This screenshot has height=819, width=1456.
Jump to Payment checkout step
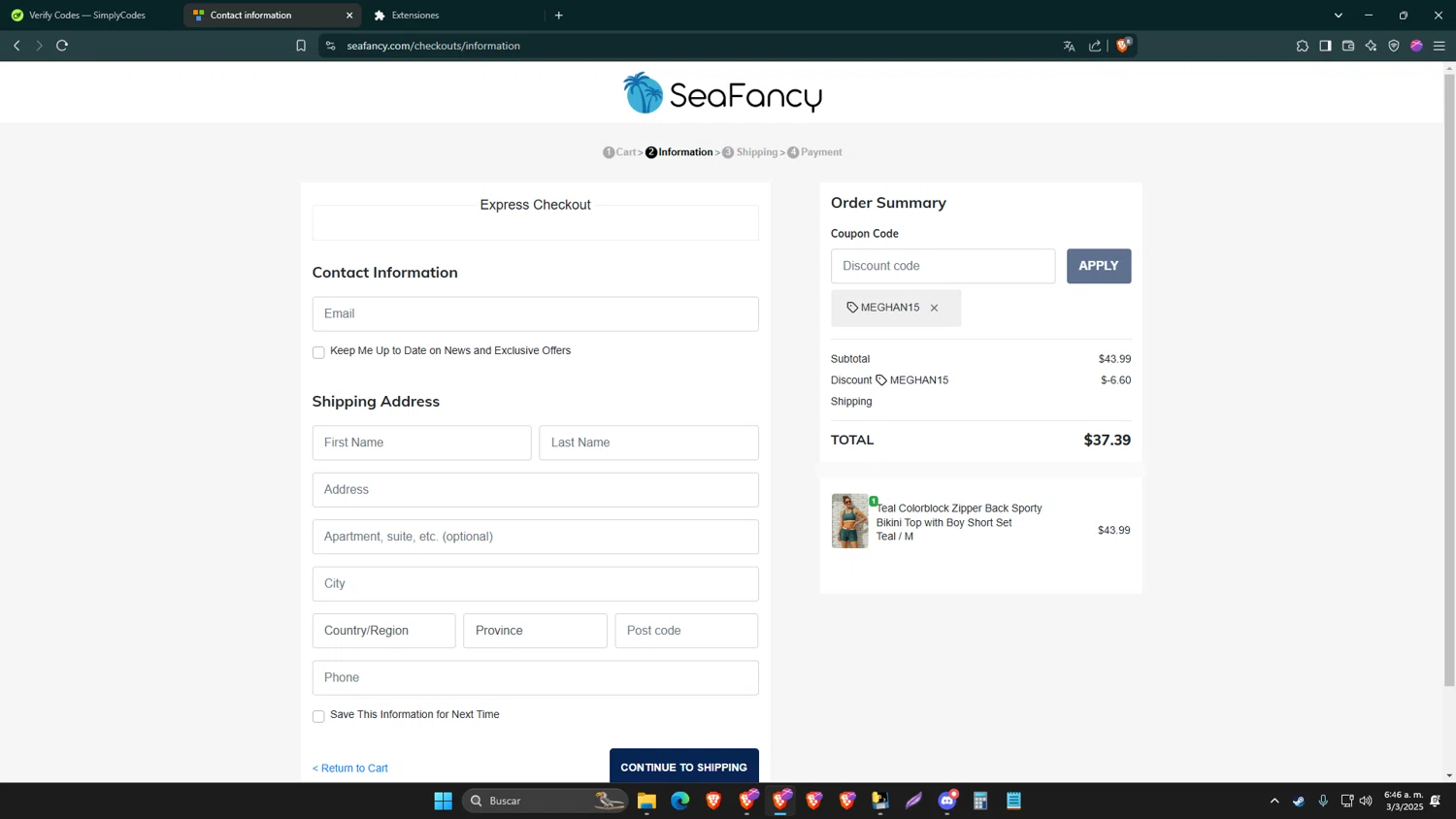[x=814, y=152]
